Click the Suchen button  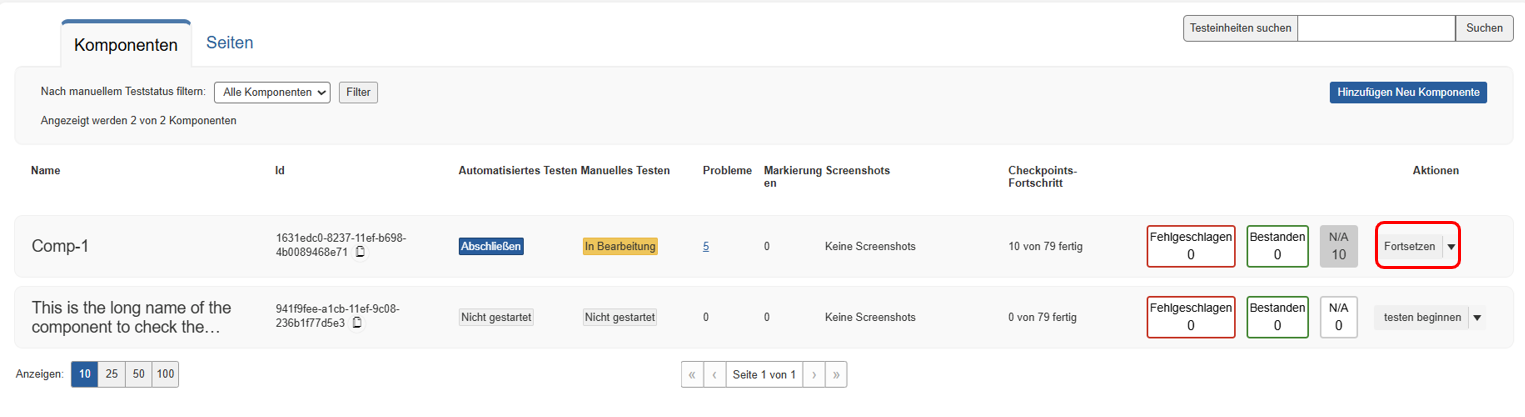coord(1484,29)
